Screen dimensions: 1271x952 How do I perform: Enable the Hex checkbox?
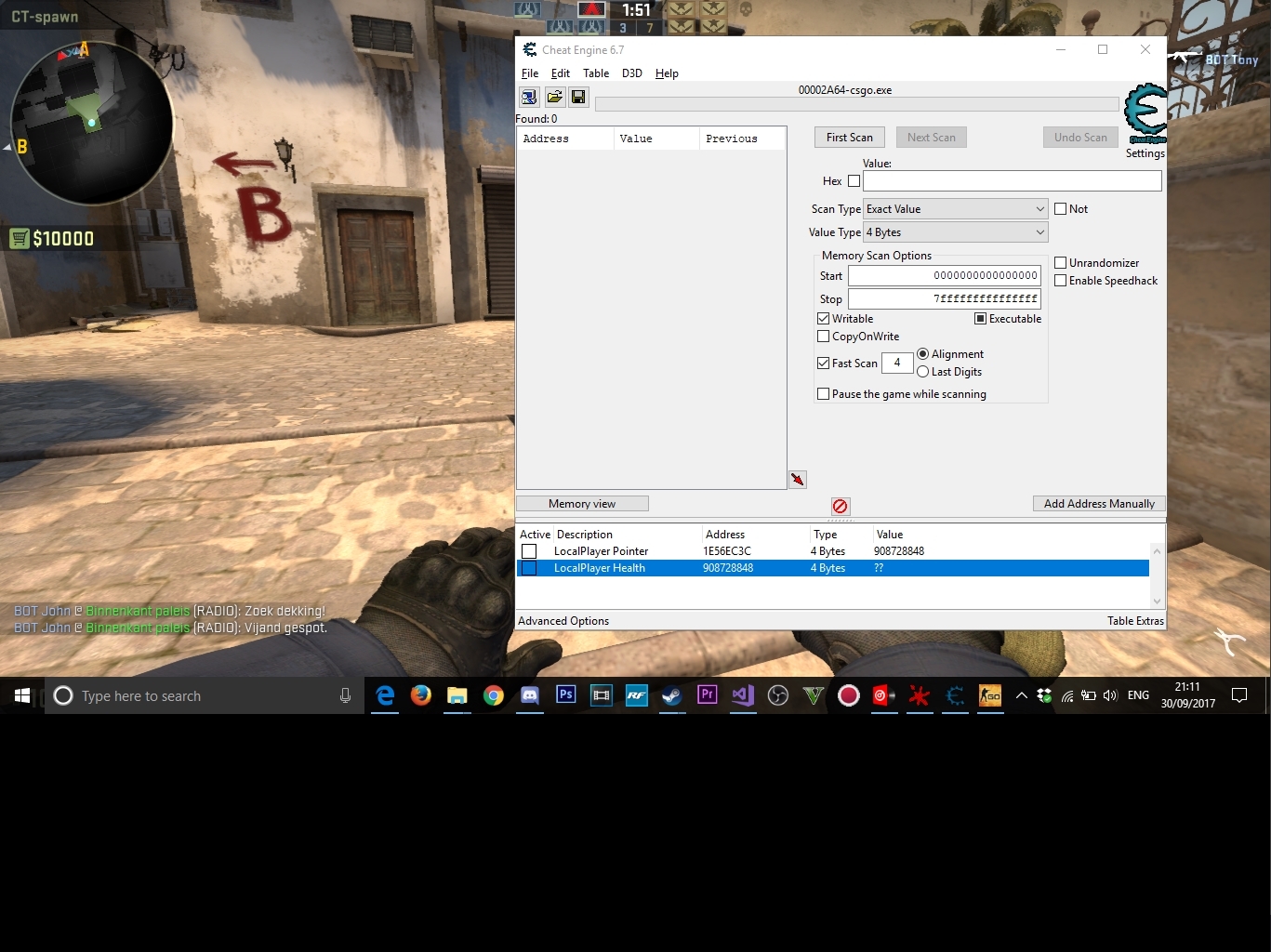[854, 181]
